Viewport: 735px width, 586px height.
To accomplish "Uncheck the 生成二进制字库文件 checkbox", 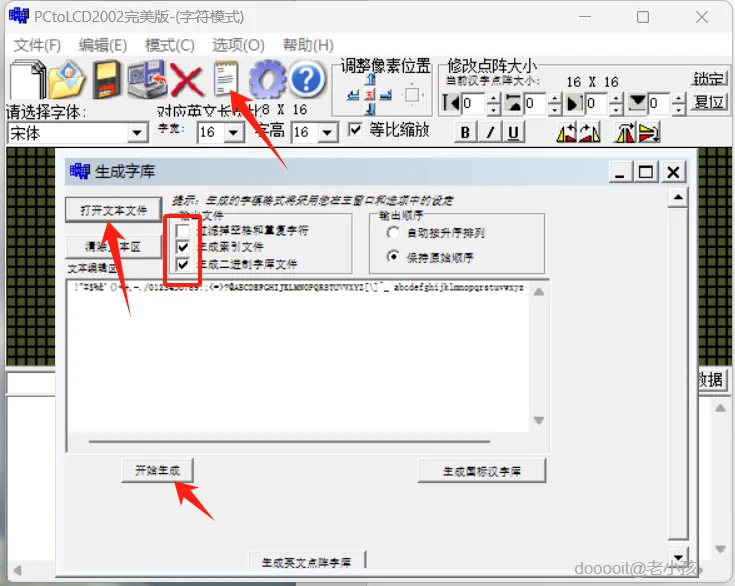I will point(183,264).
